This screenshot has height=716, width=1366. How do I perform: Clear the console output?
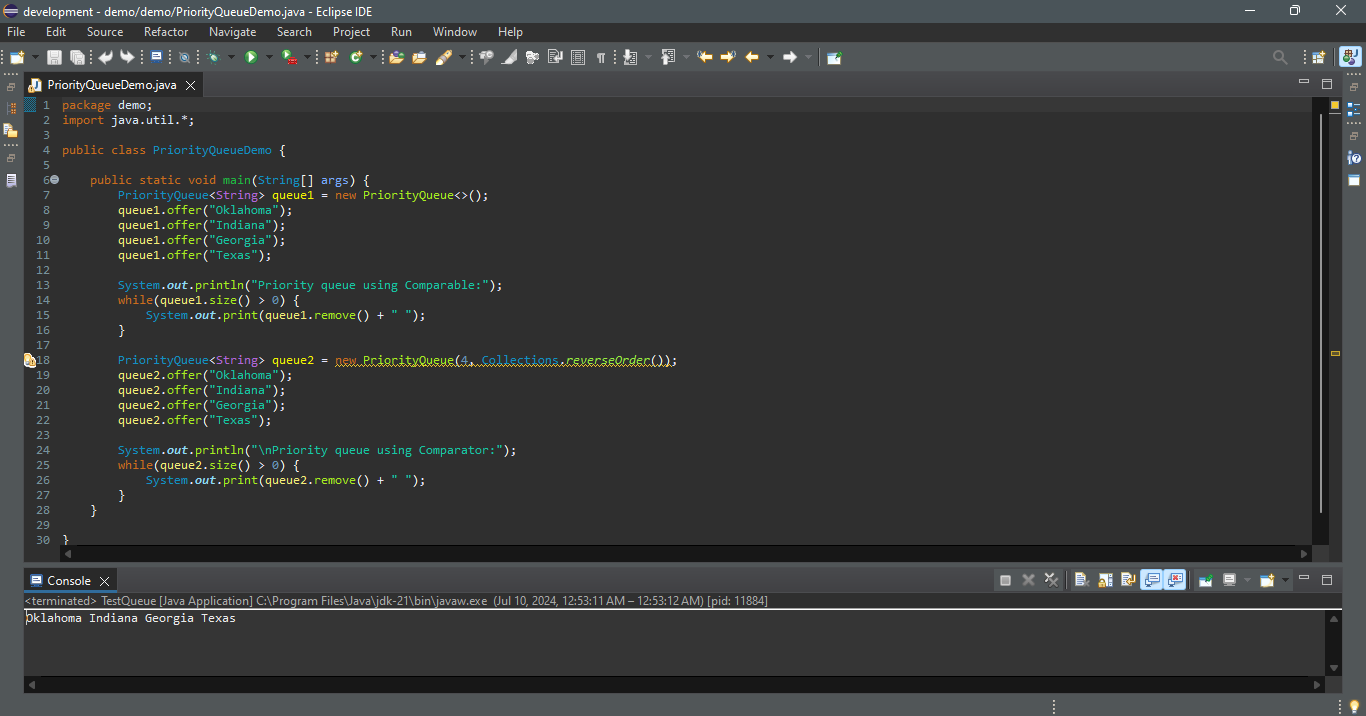(x=1081, y=580)
